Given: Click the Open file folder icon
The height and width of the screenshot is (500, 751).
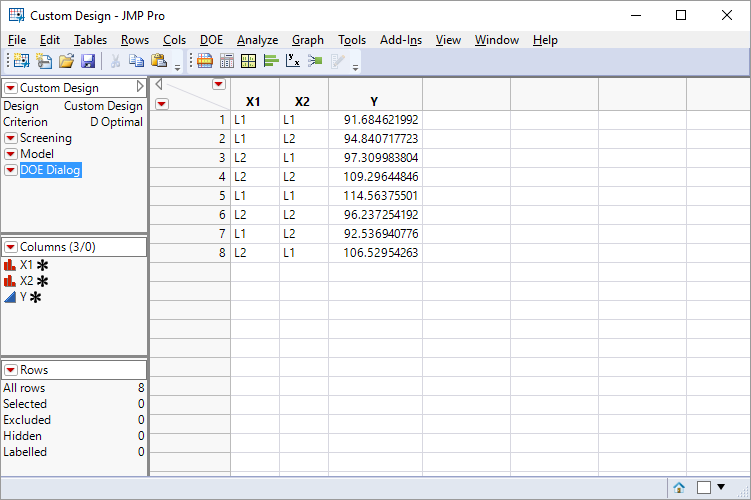Looking at the screenshot, I should (x=66, y=61).
